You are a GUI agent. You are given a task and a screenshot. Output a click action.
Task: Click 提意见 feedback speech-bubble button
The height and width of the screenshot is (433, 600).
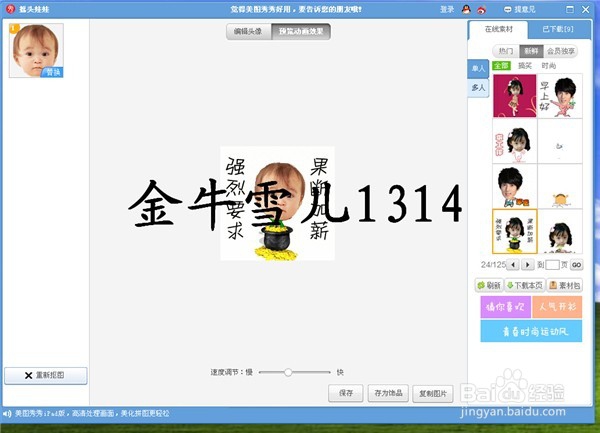point(520,10)
